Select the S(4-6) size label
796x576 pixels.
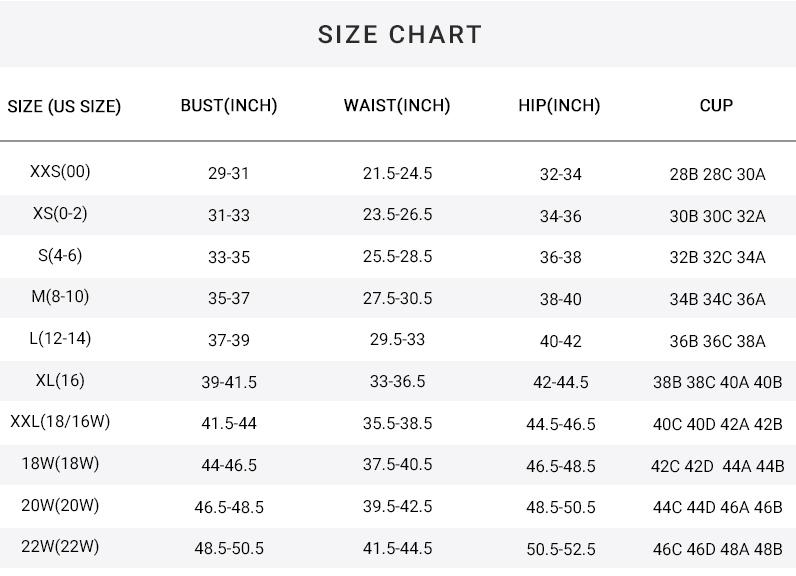coord(60,255)
